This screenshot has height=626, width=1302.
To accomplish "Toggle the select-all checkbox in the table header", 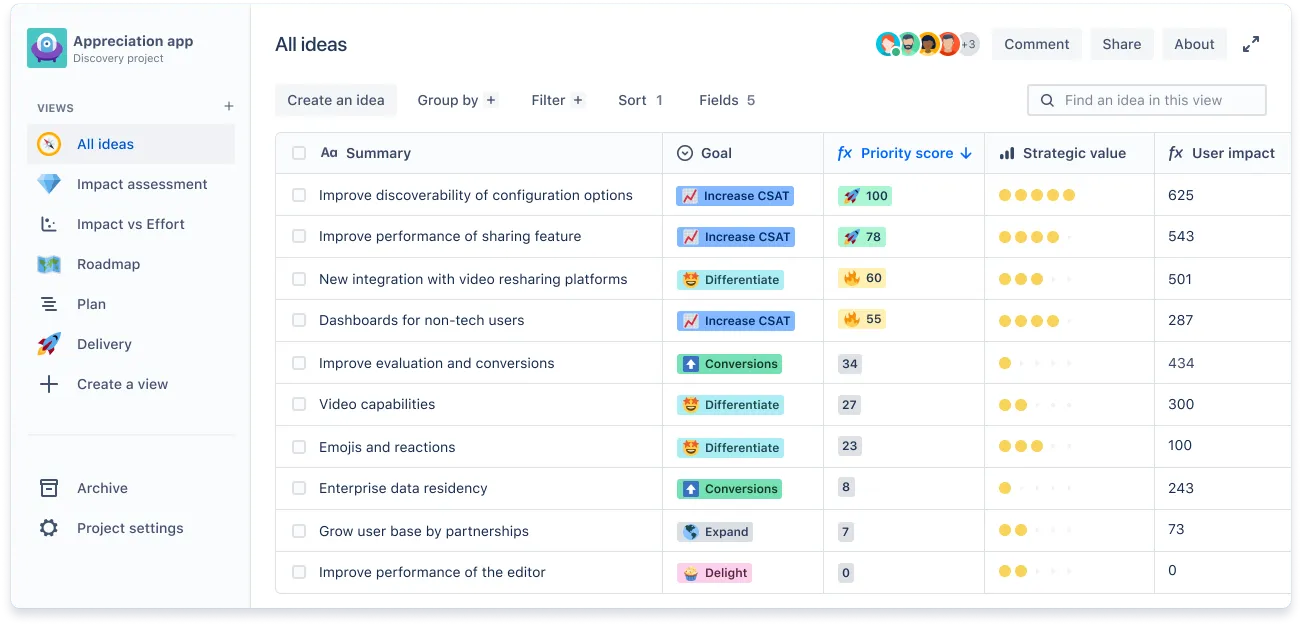I will click(x=297, y=153).
